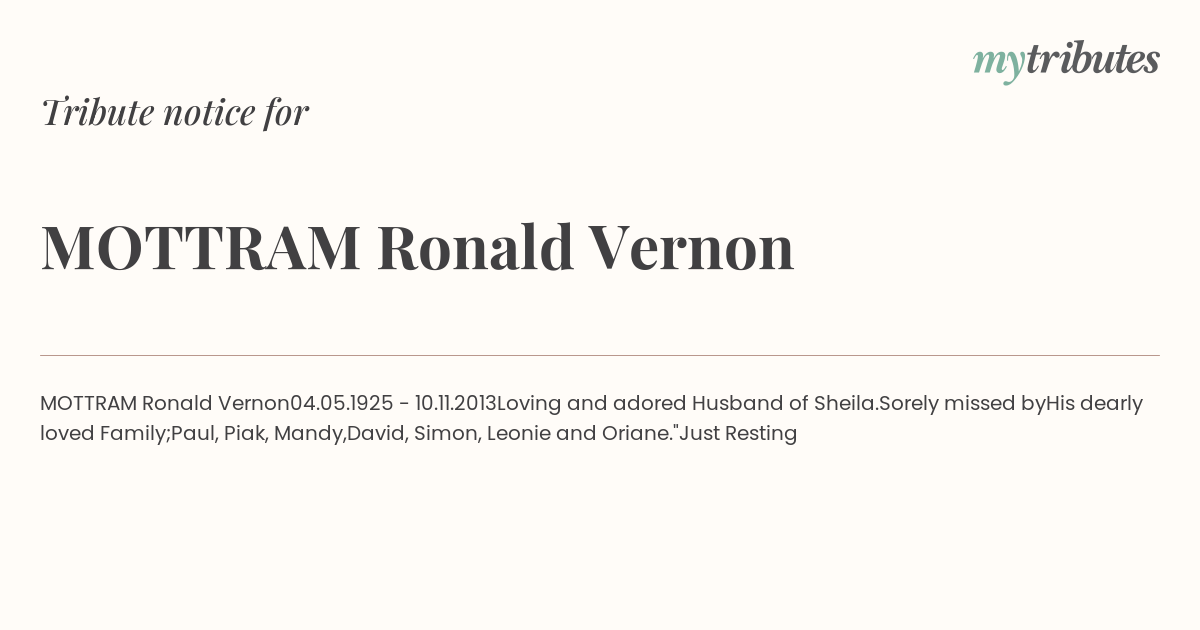Image resolution: width=1200 pixels, height=630 pixels.
Task: Click the word "MOTTRAM" in the large title
Action: click(x=200, y=247)
